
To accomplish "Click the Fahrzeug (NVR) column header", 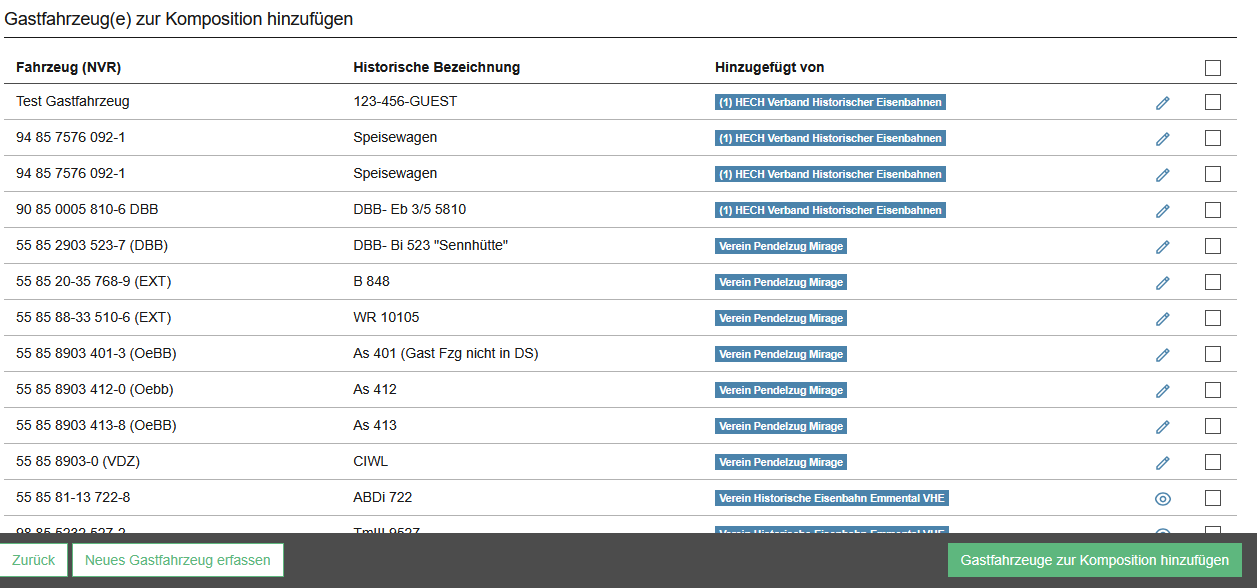I will point(68,67).
